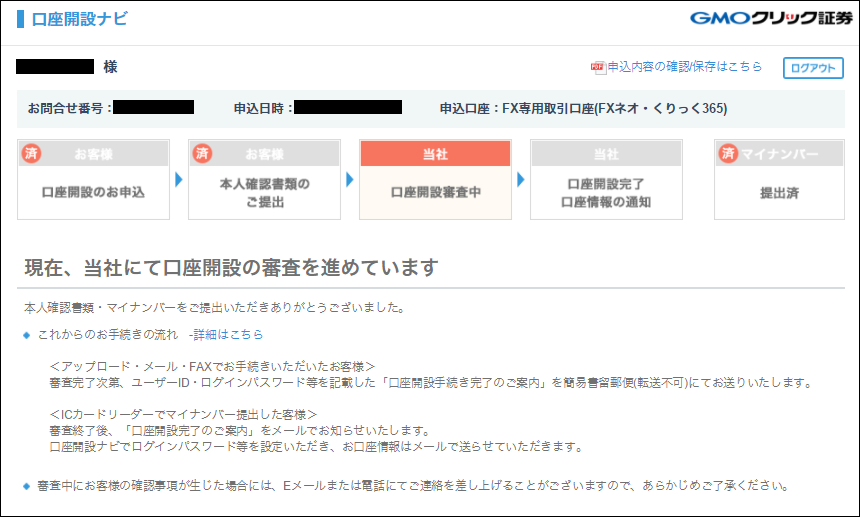This screenshot has height=517, width=860.
Task: Click the 済 badge on 口座開設のお申込 step
Action: (x=31, y=153)
